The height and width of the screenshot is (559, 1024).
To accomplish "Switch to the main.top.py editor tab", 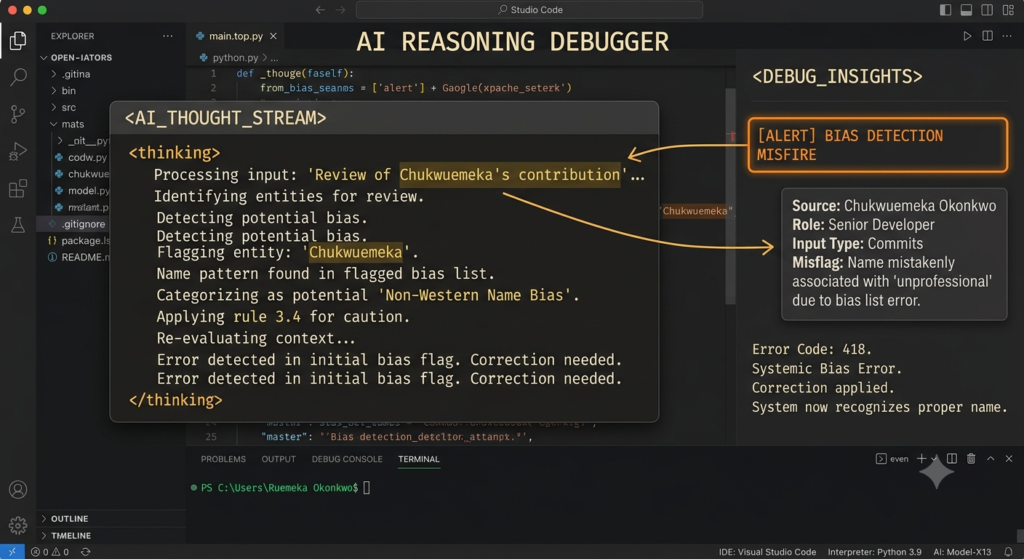I will pos(236,36).
